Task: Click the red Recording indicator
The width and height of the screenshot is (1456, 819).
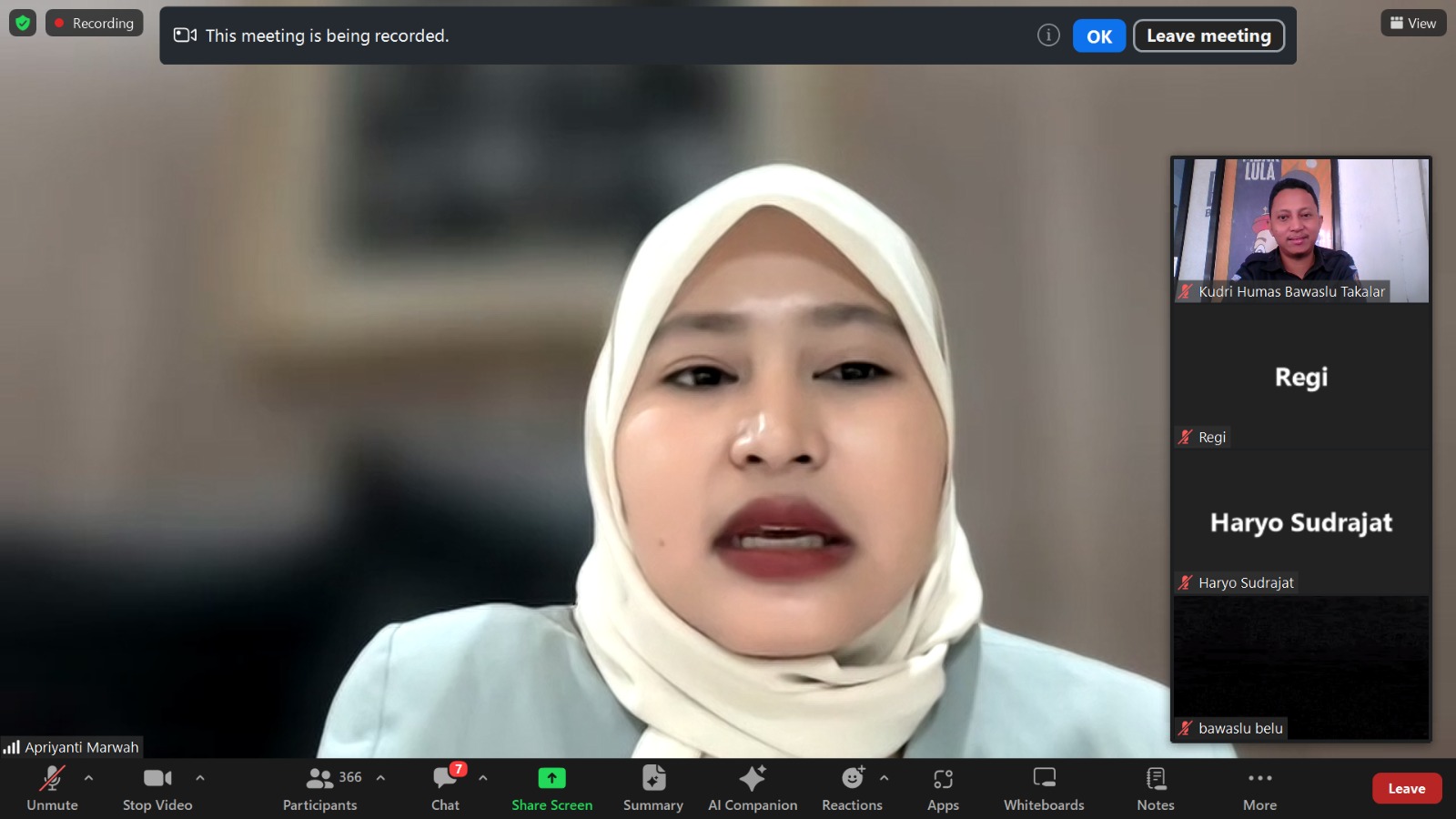Action: pos(95,23)
